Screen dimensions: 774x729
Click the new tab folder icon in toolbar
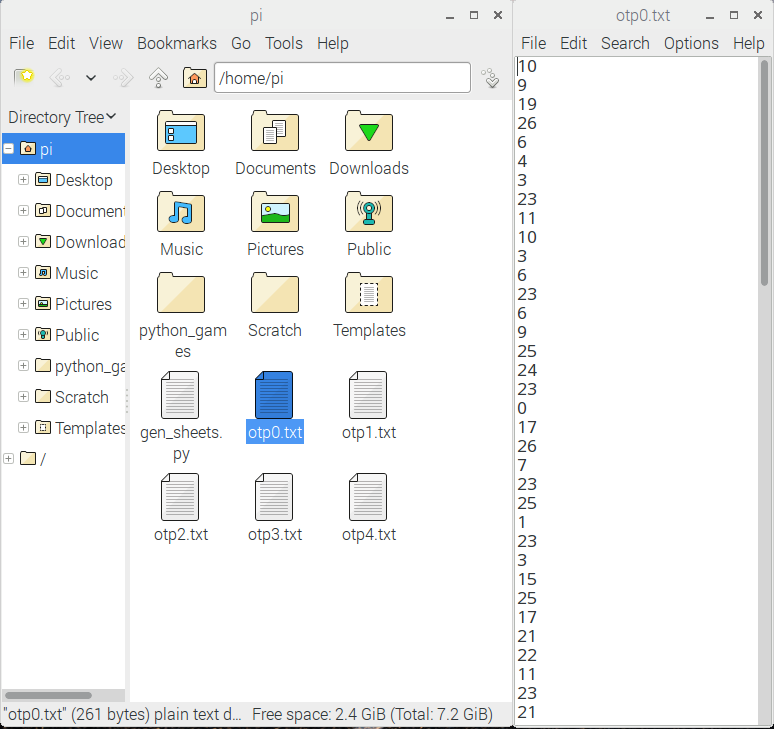(24, 77)
